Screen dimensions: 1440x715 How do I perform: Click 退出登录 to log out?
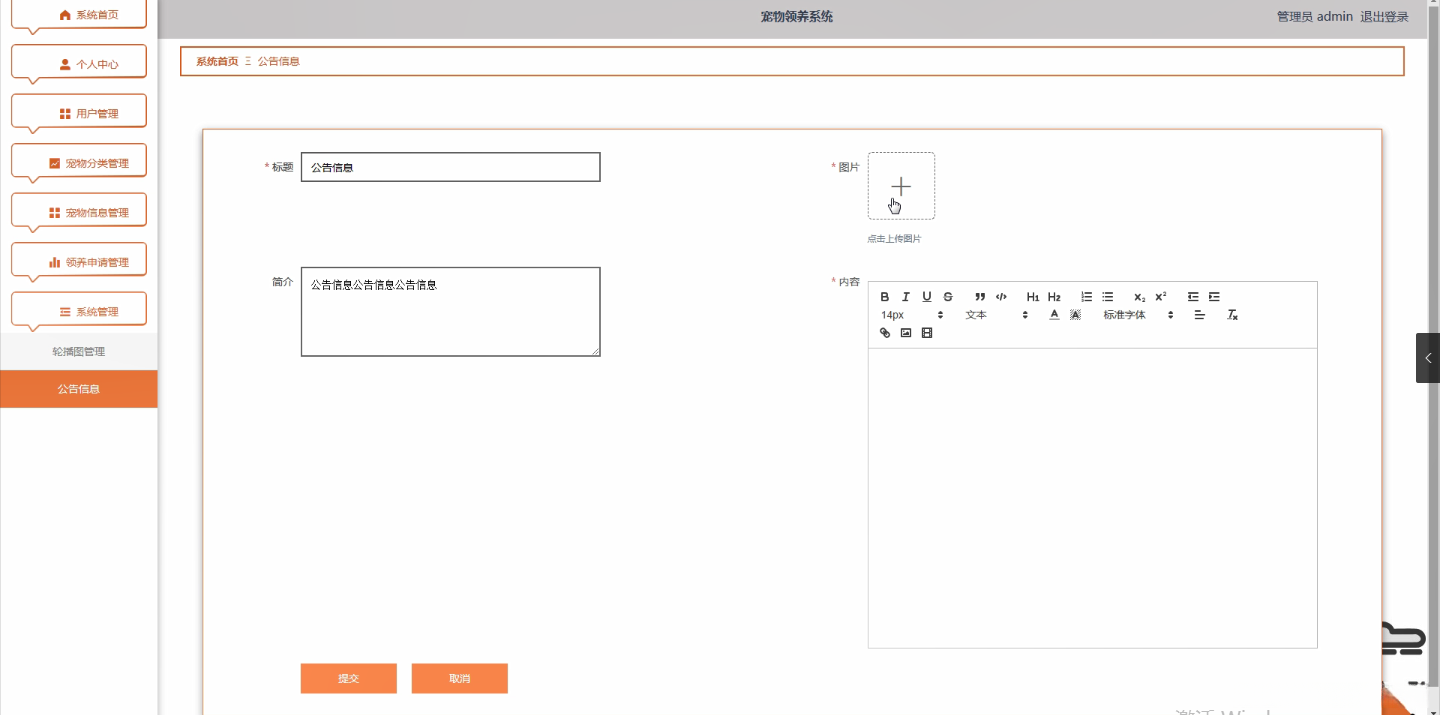point(1384,16)
